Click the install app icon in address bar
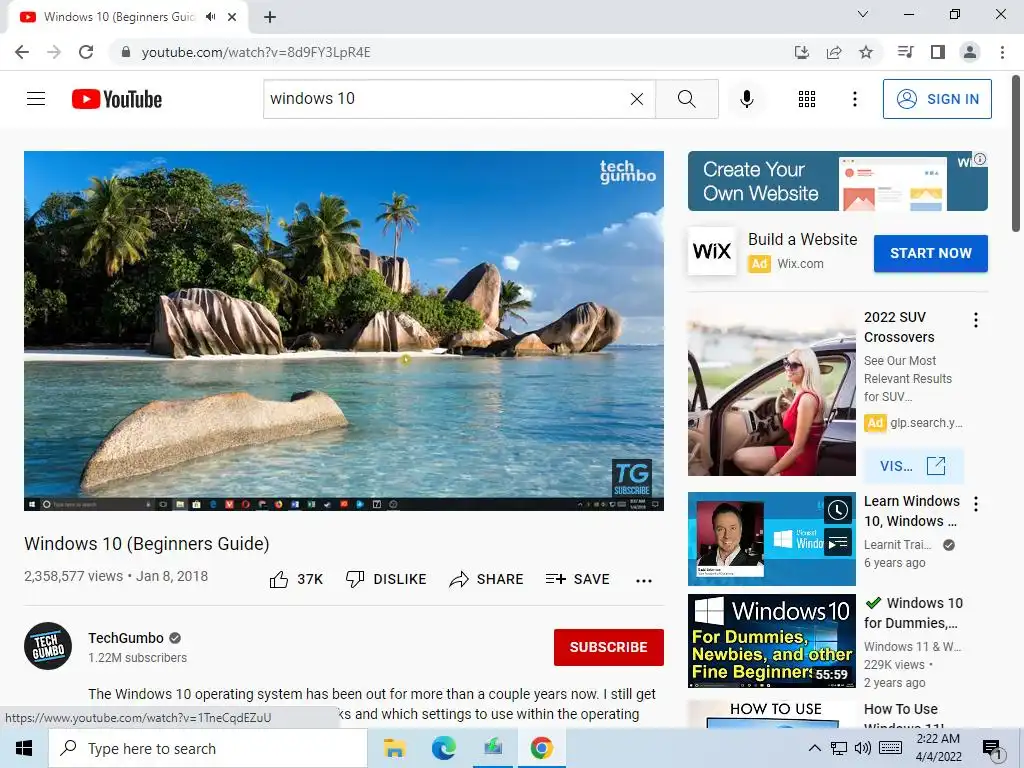The height and width of the screenshot is (768, 1024). [801, 52]
